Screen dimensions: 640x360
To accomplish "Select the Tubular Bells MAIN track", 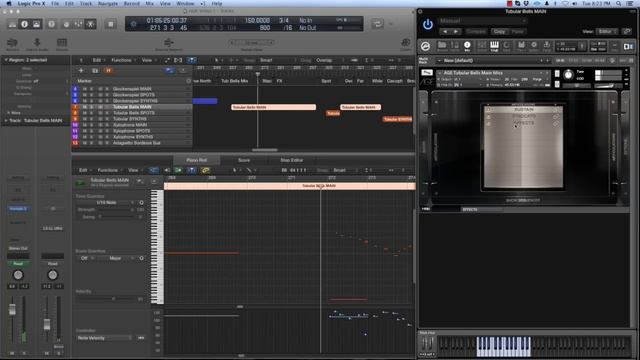I will click(x=132, y=107).
